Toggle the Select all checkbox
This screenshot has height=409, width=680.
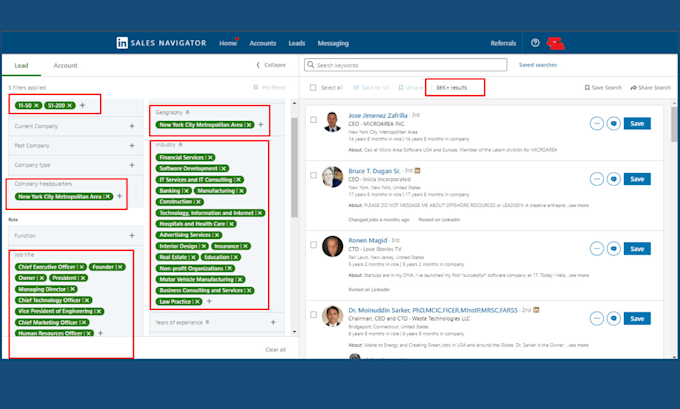click(x=313, y=88)
